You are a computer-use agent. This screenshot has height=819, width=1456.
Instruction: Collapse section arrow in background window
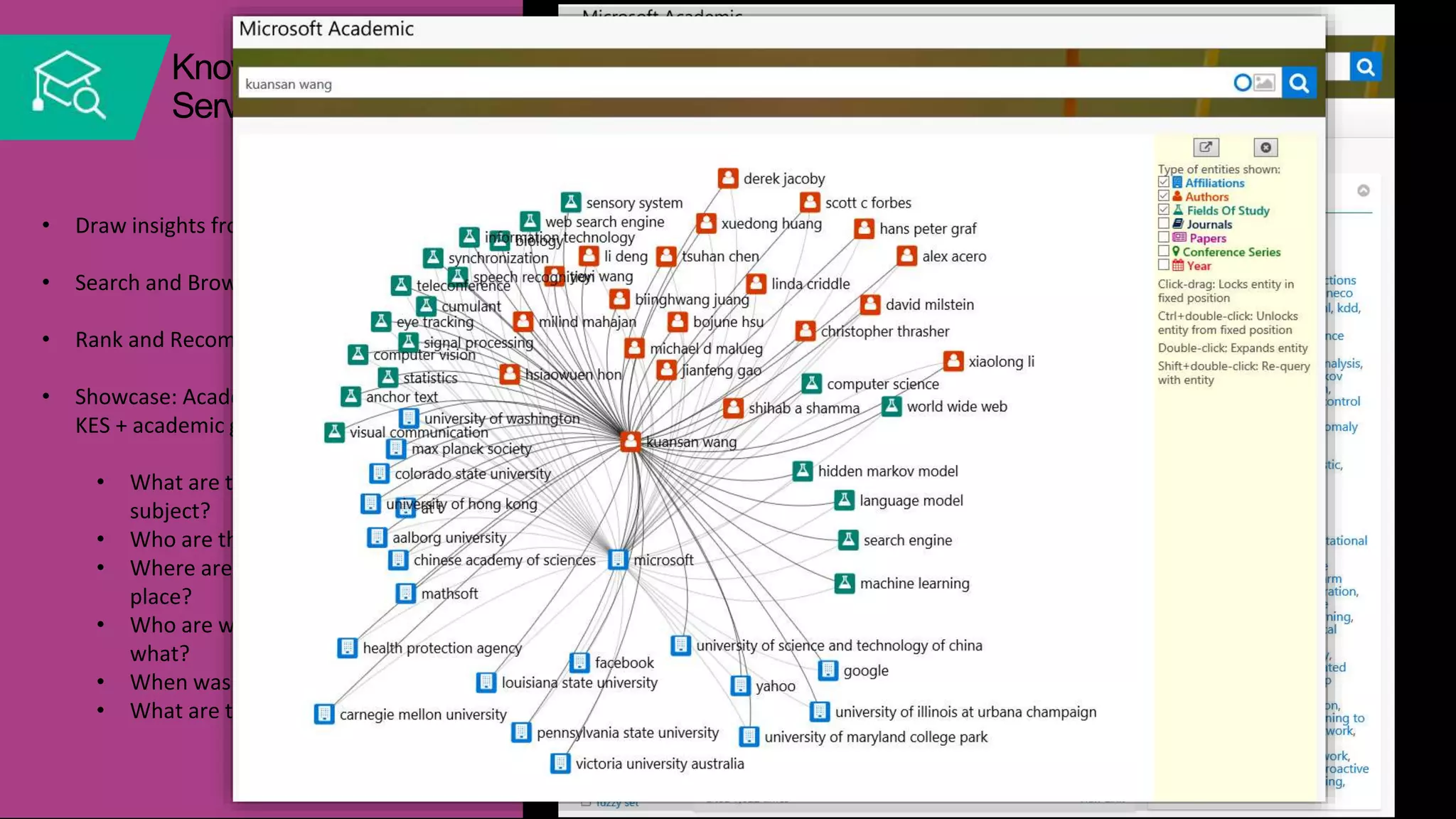[1363, 191]
